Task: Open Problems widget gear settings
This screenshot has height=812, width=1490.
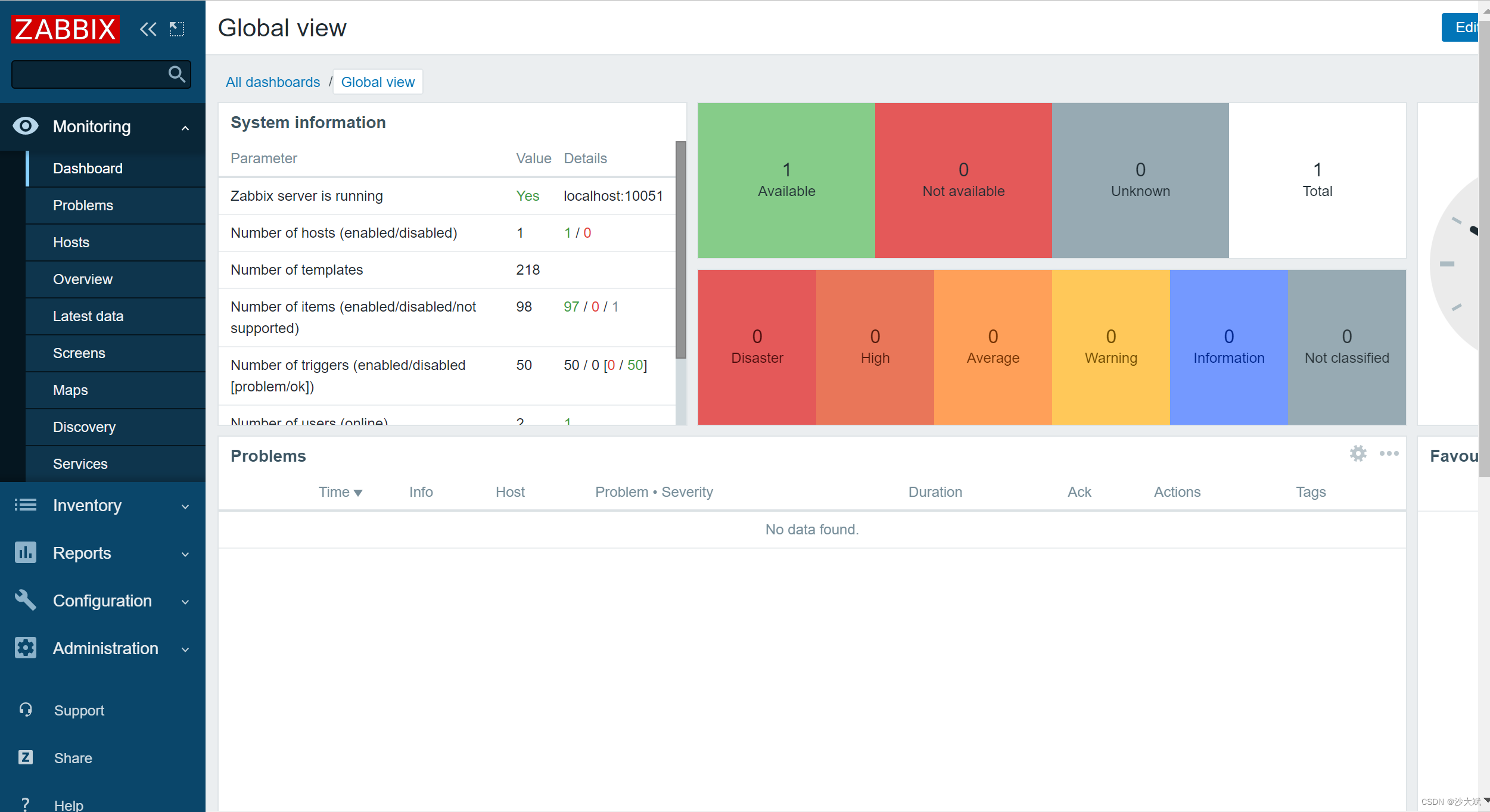Action: click(x=1358, y=453)
